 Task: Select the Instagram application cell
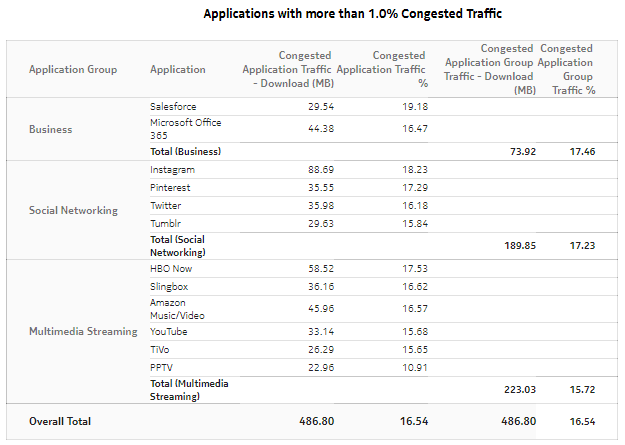pyautogui.click(x=172, y=170)
